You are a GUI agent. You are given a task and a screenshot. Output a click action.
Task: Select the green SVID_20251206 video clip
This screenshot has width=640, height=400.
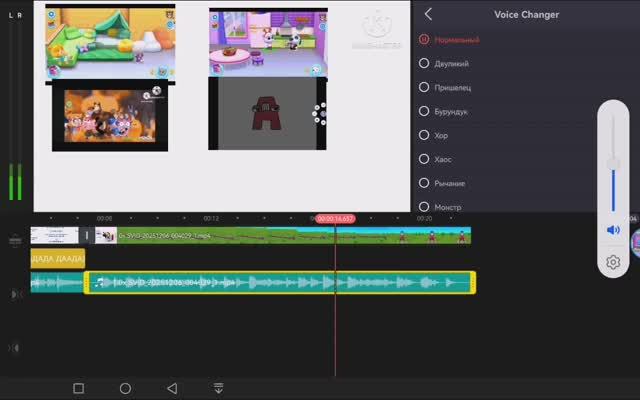click(283, 236)
